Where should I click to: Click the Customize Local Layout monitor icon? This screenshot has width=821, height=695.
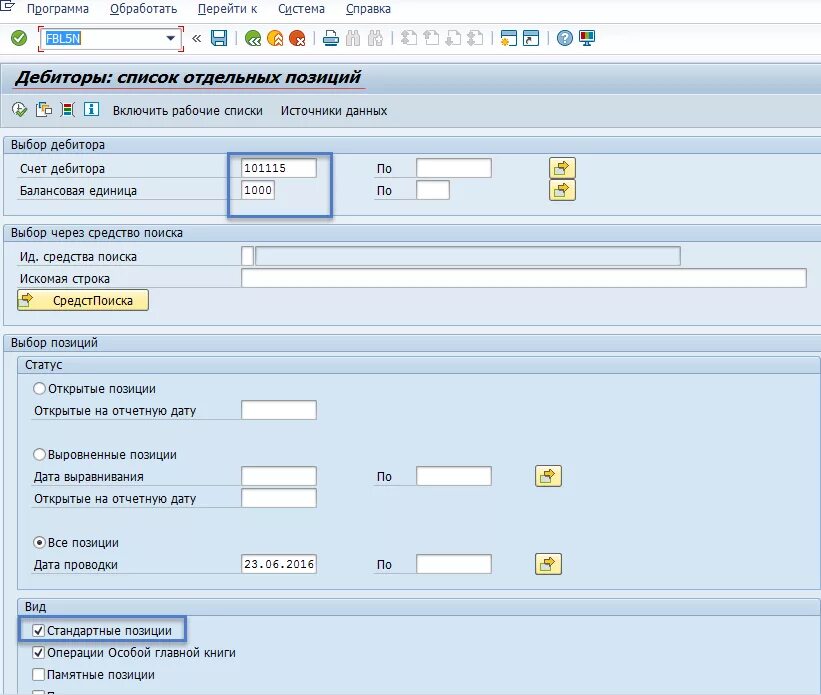587,38
